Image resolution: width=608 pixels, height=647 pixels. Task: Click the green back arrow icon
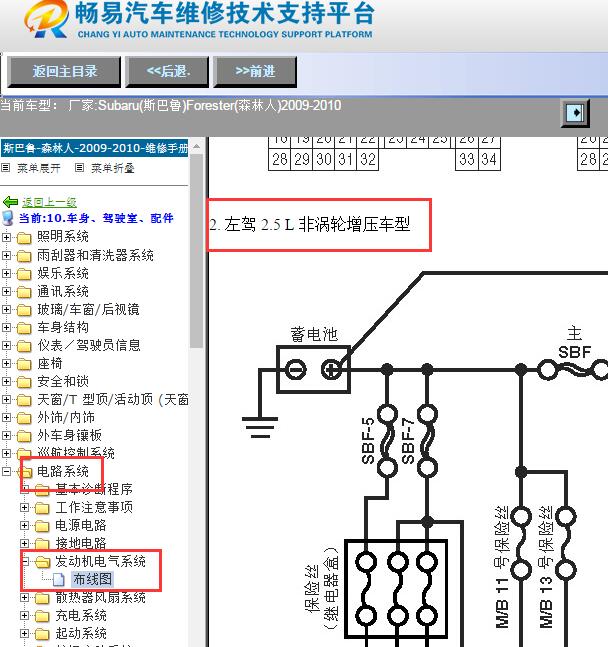point(10,202)
